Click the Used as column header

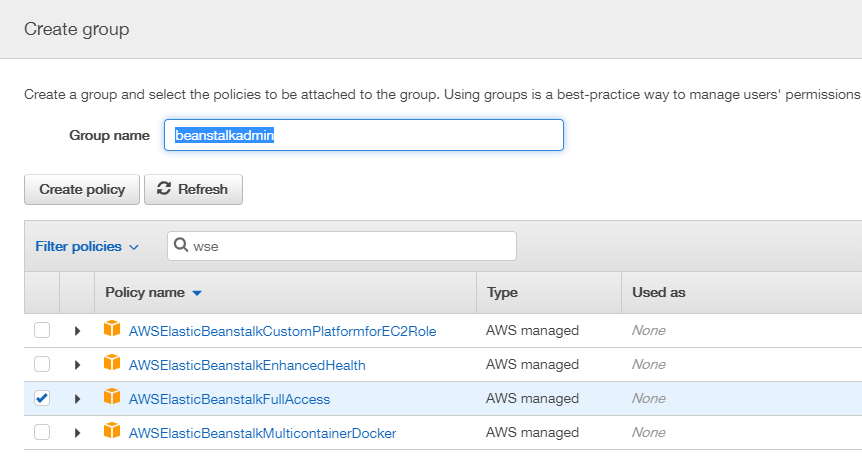pyautogui.click(x=658, y=293)
